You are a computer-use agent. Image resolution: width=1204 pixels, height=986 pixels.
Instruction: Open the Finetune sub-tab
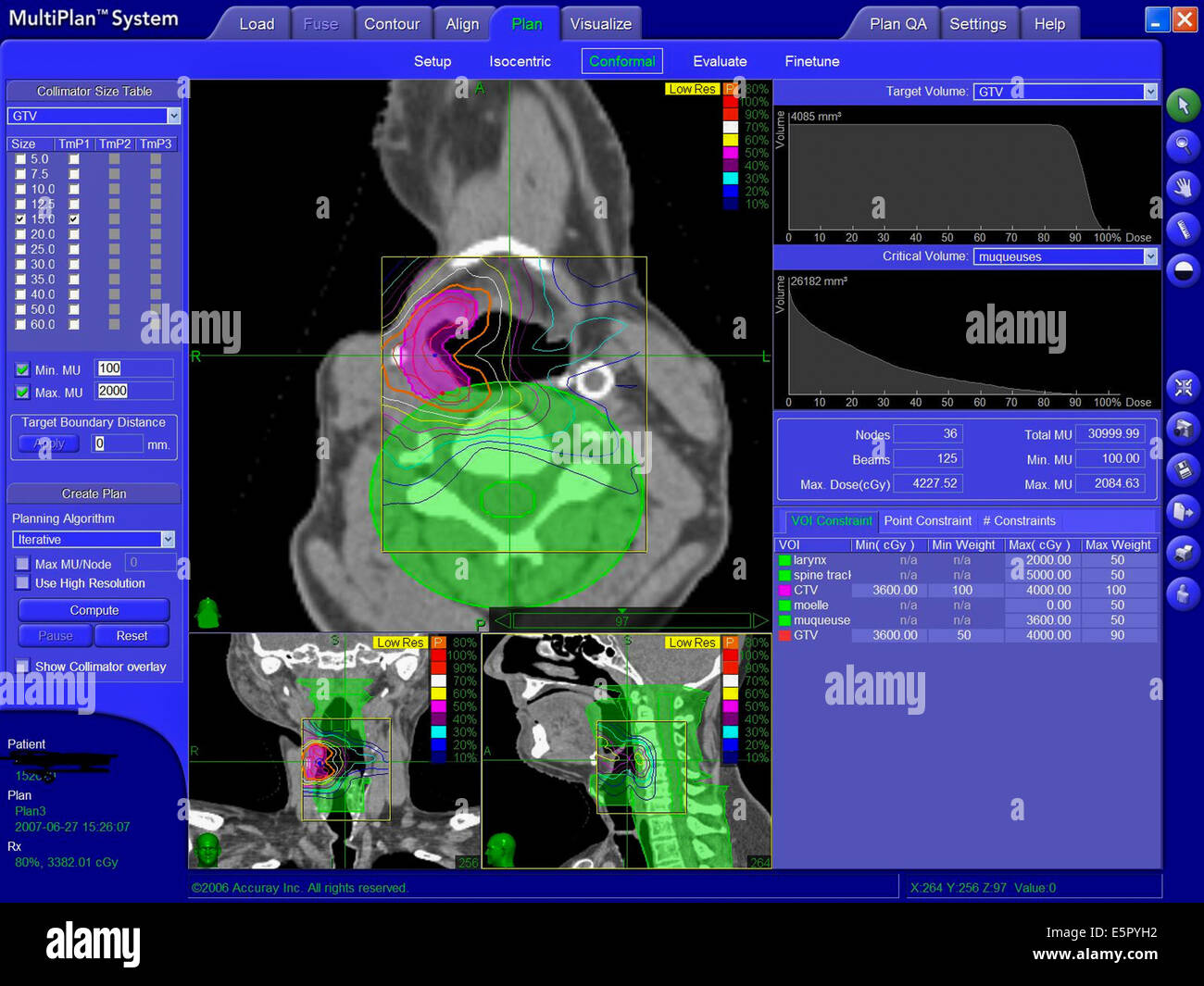812,61
